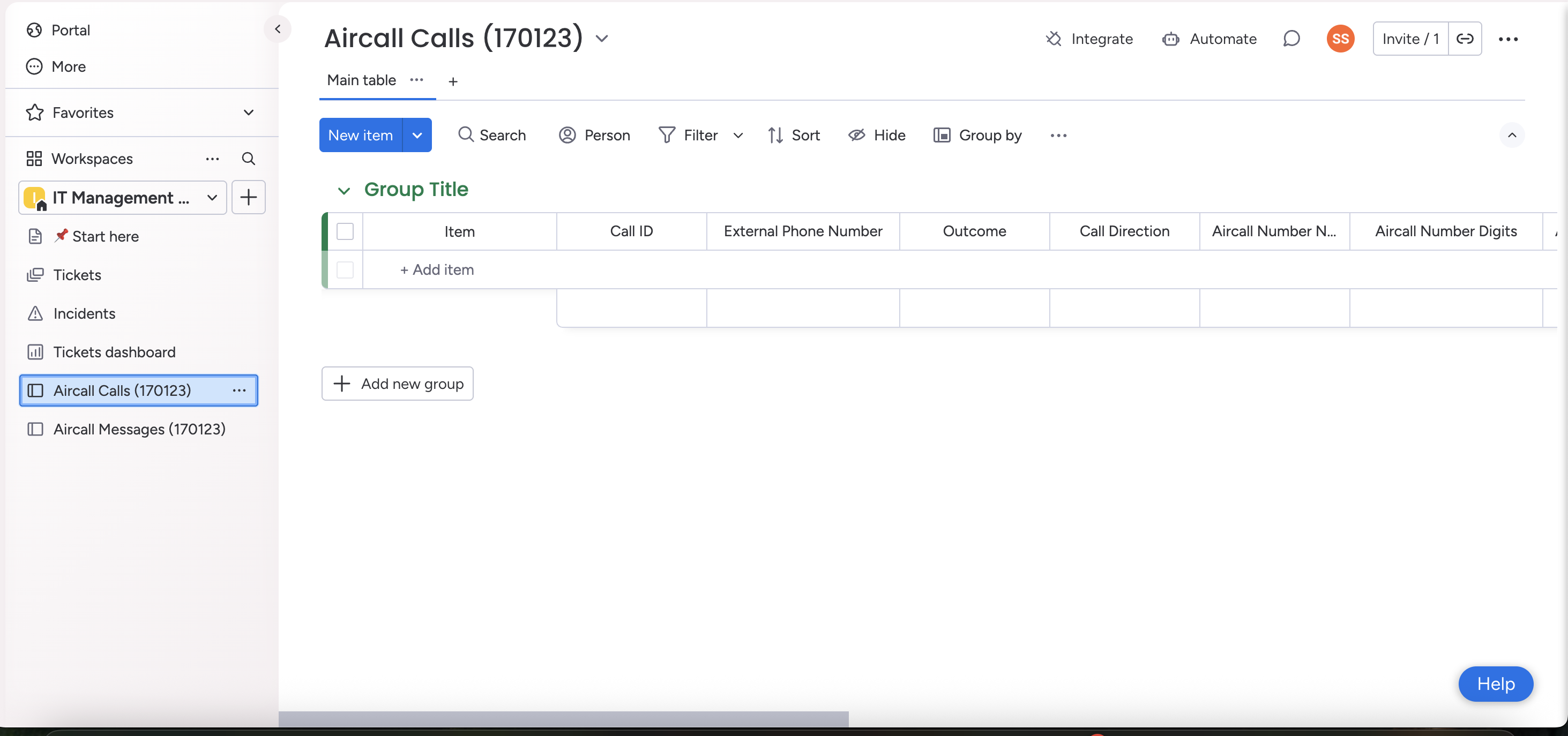Image resolution: width=1568 pixels, height=736 pixels.
Task: Open the More menu in sidebar
Action: (56, 66)
